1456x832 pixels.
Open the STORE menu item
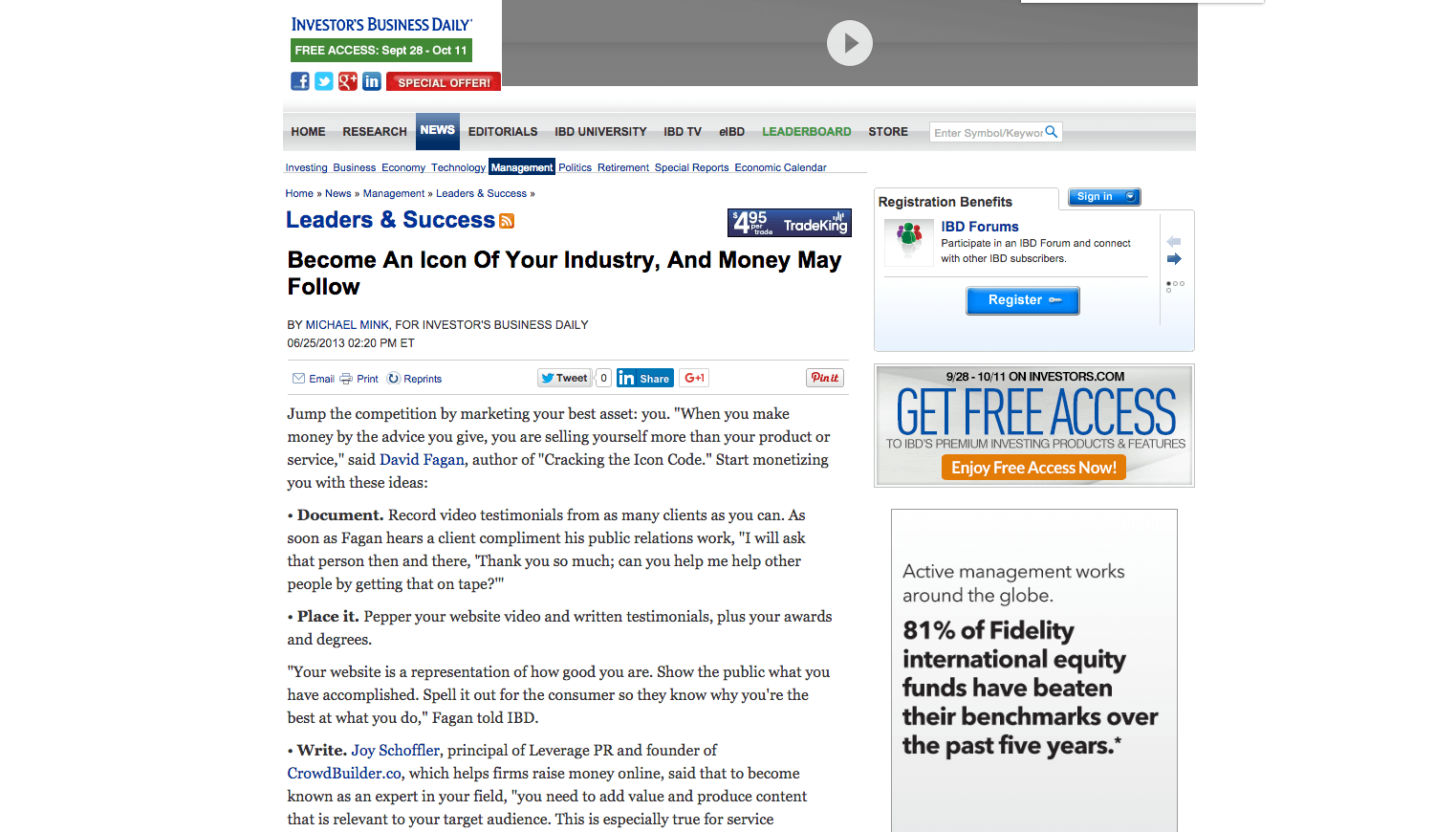point(888,132)
